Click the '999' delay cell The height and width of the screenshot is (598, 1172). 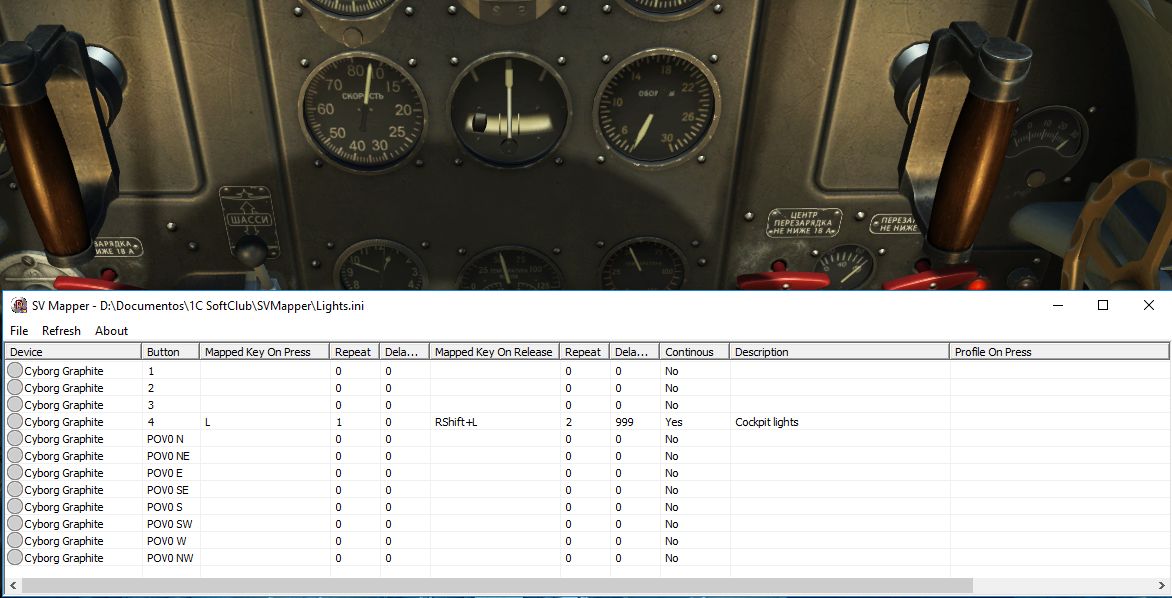click(635, 422)
